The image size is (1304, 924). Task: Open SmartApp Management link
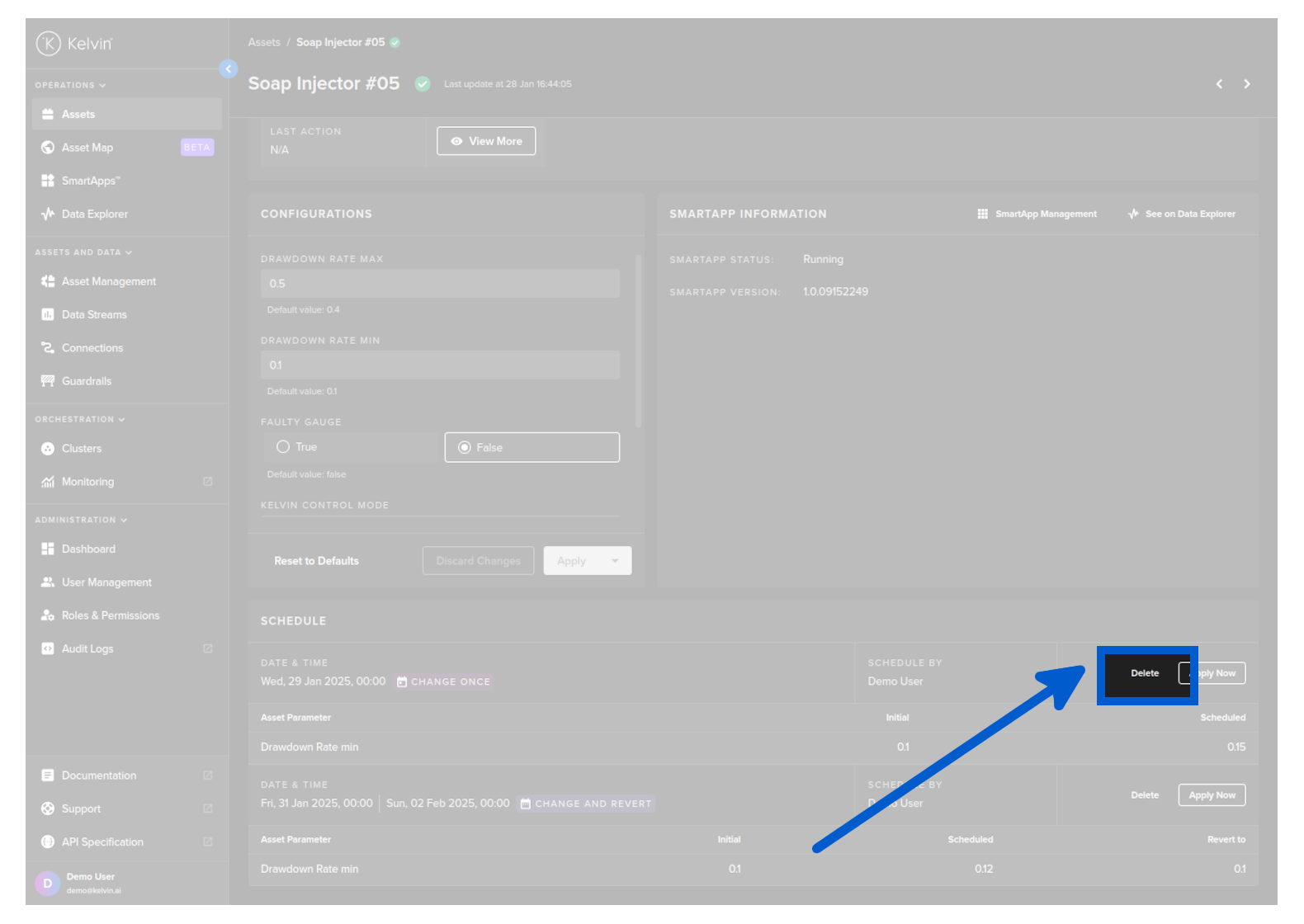[x=1037, y=214]
